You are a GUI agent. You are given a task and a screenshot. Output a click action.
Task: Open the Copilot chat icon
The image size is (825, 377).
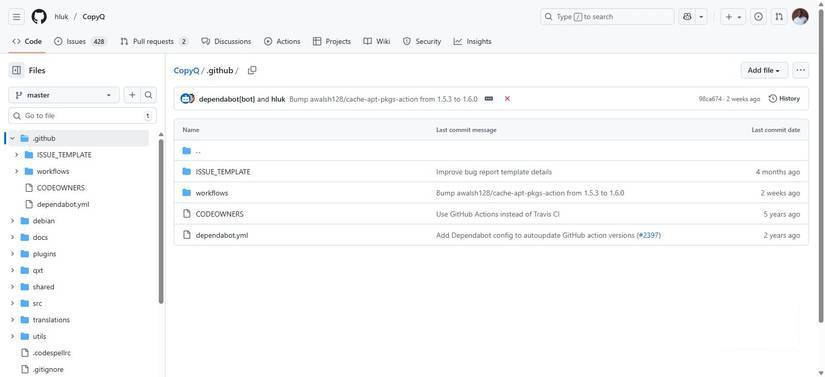click(x=687, y=17)
